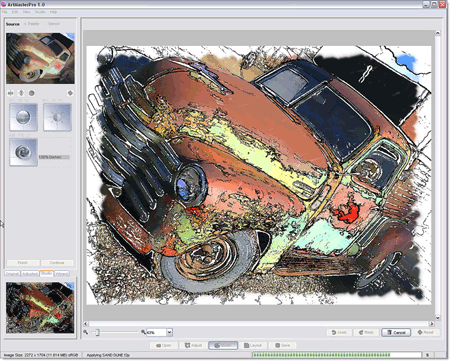The width and height of the screenshot is (450, 361).
Task: Click the swirl dial control
Action: (x=23, y=152)
